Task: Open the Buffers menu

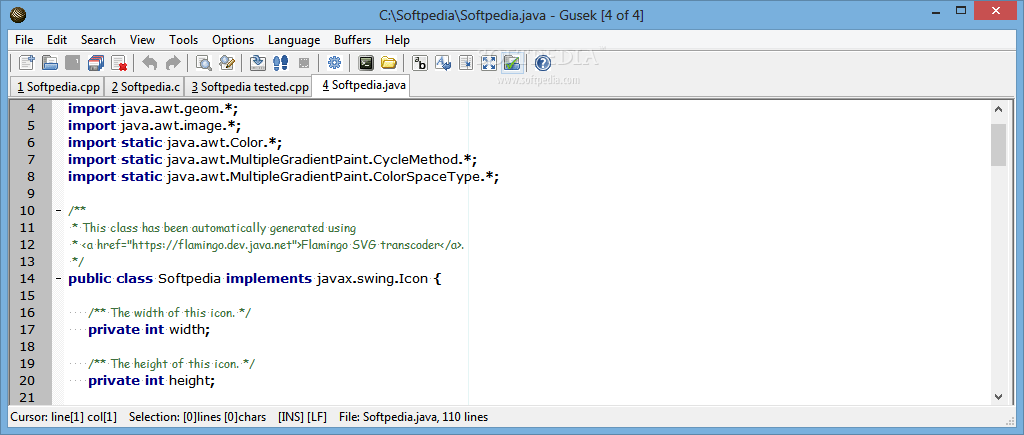Action: pyautogui.click(x=353, y=40)
